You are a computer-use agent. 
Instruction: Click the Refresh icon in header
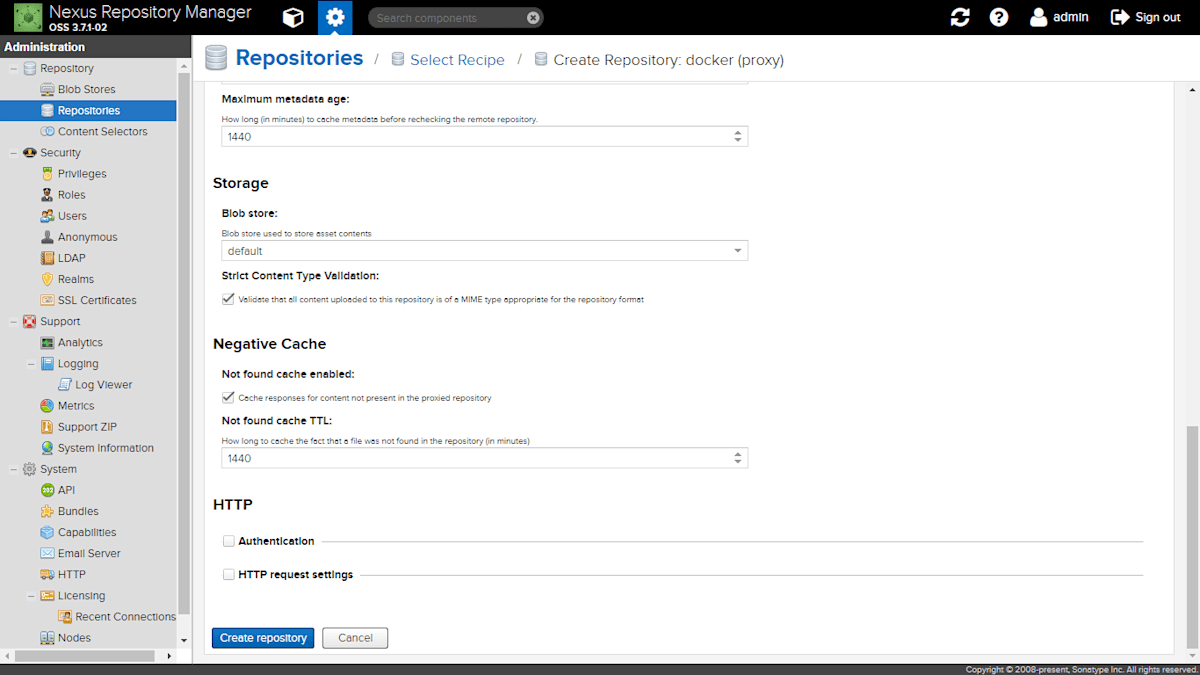(960, 17)
